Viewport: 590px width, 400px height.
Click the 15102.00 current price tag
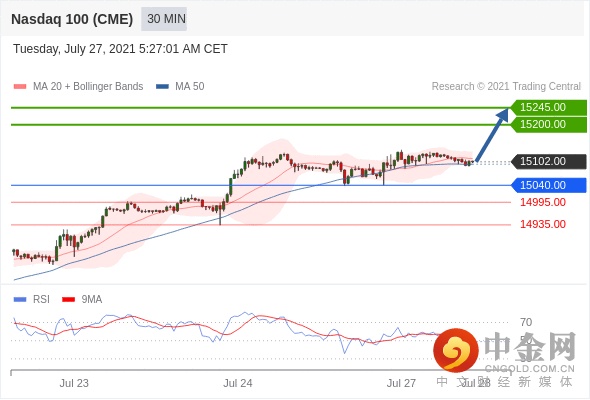pyautogui.click(x=549, y=161)
